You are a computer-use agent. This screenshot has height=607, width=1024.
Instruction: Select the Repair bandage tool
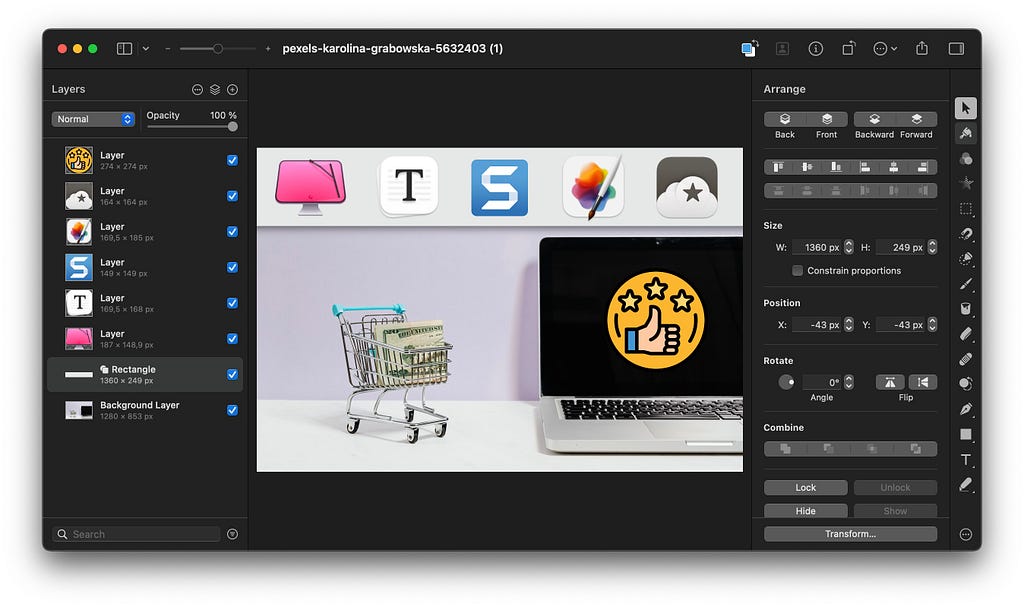point(966,359)
